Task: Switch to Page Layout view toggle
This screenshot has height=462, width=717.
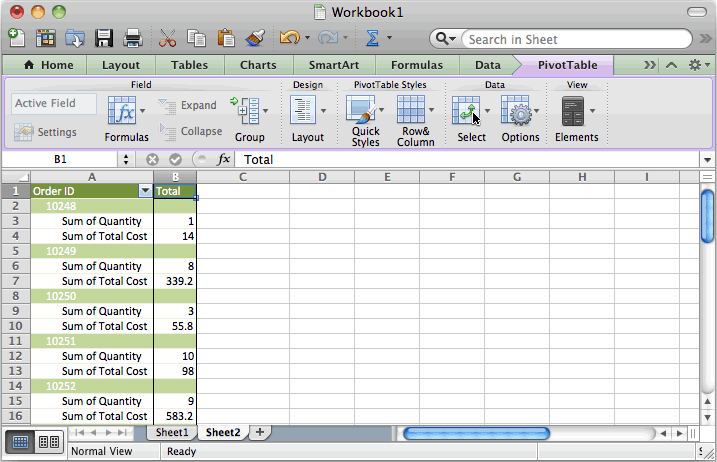Action: [x=49, y=442]
